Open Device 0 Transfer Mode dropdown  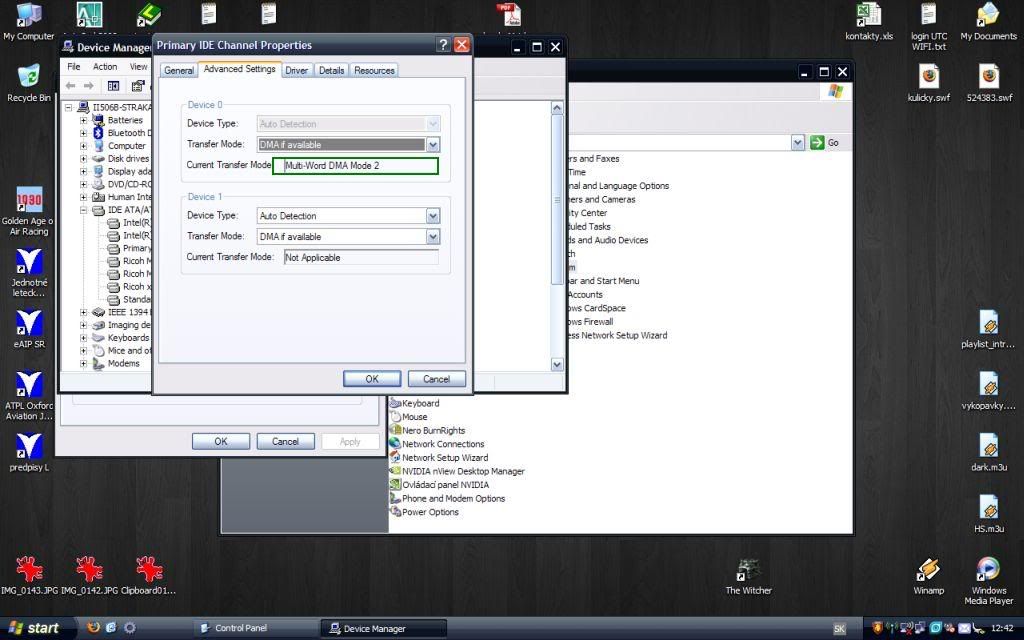433,144
